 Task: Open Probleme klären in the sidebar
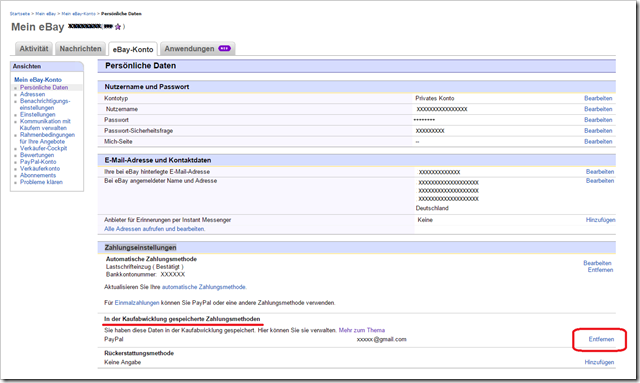(x=41, y=182)
